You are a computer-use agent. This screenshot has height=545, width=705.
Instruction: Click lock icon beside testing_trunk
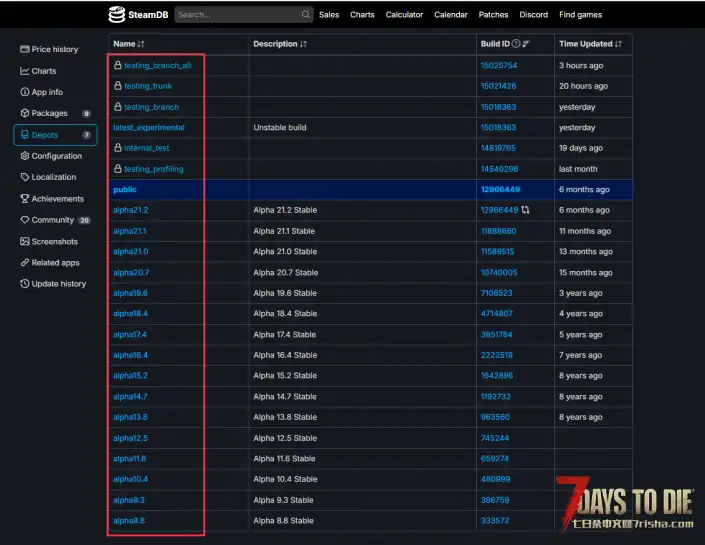(x=118, y=85)
